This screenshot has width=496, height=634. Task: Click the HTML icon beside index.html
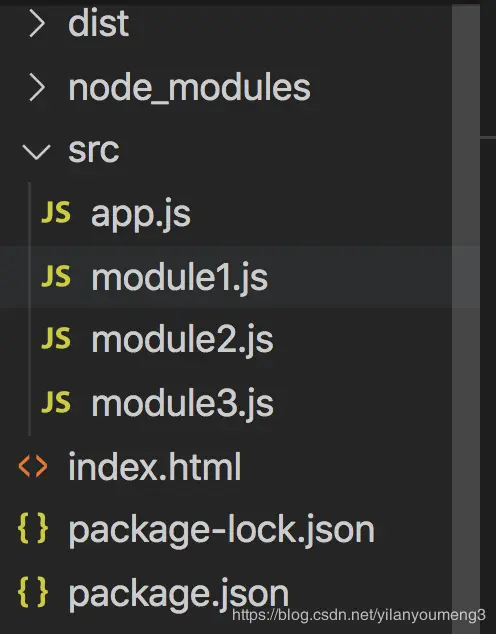coord(33,466)
